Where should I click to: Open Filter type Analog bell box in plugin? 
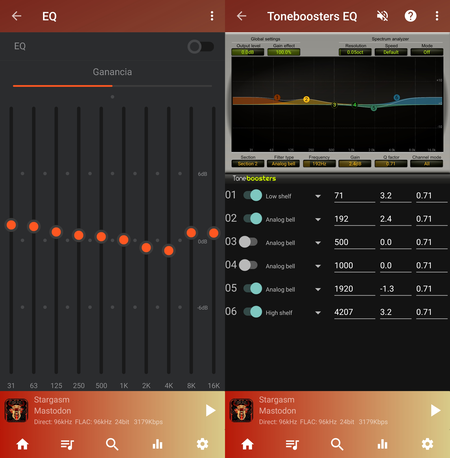click(283, 164)
